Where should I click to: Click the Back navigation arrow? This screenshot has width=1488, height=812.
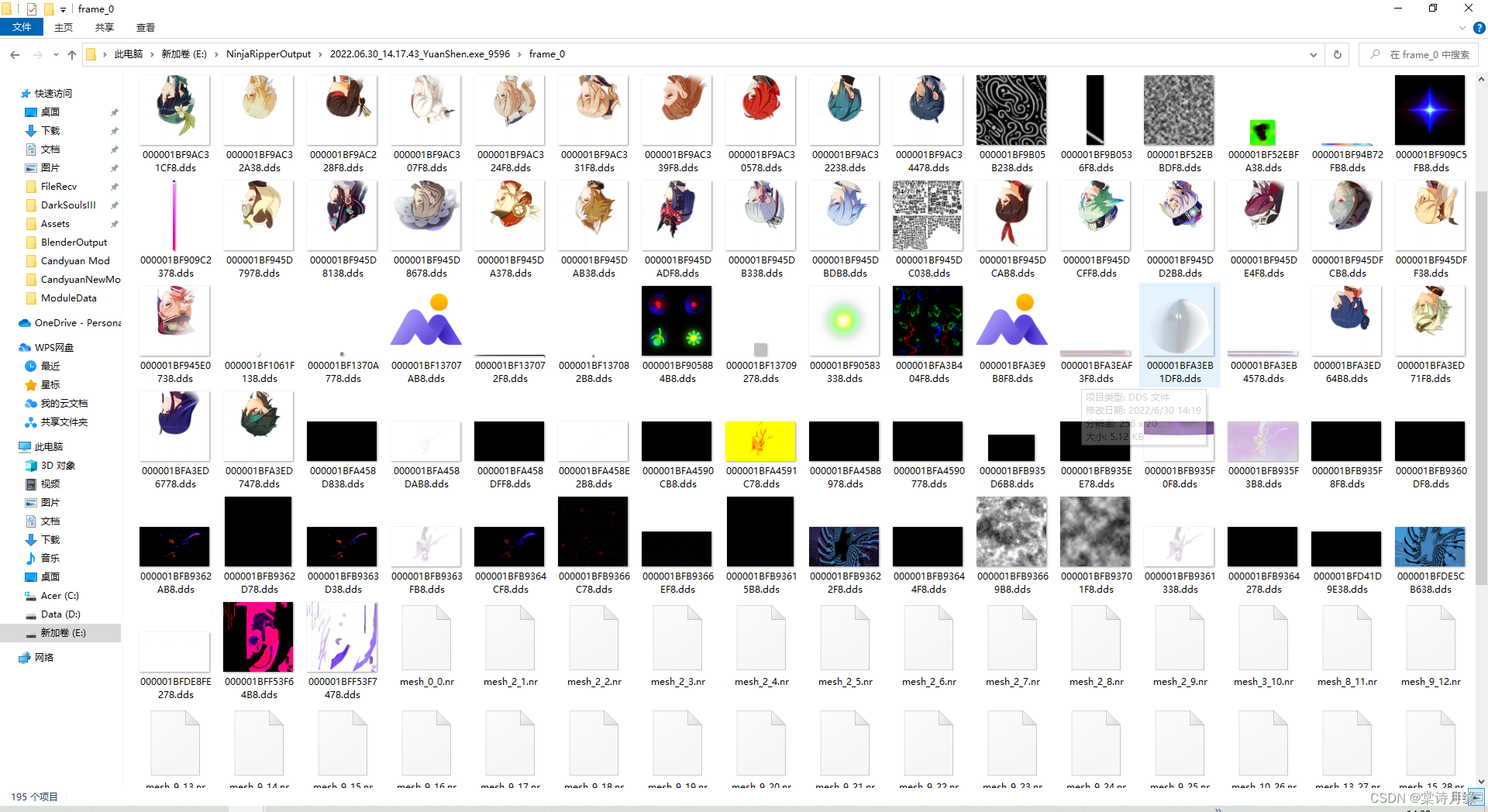coord(15,54)
